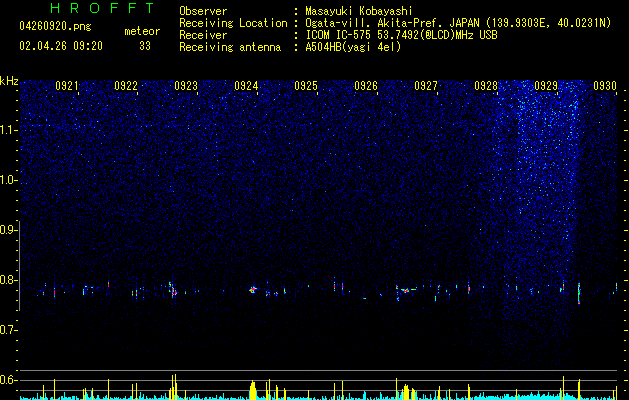Click the observer name Masayuki Kobayashi
Image resolution: width=629 pixels, height=400 pixels.
click(x=359, y=11)
